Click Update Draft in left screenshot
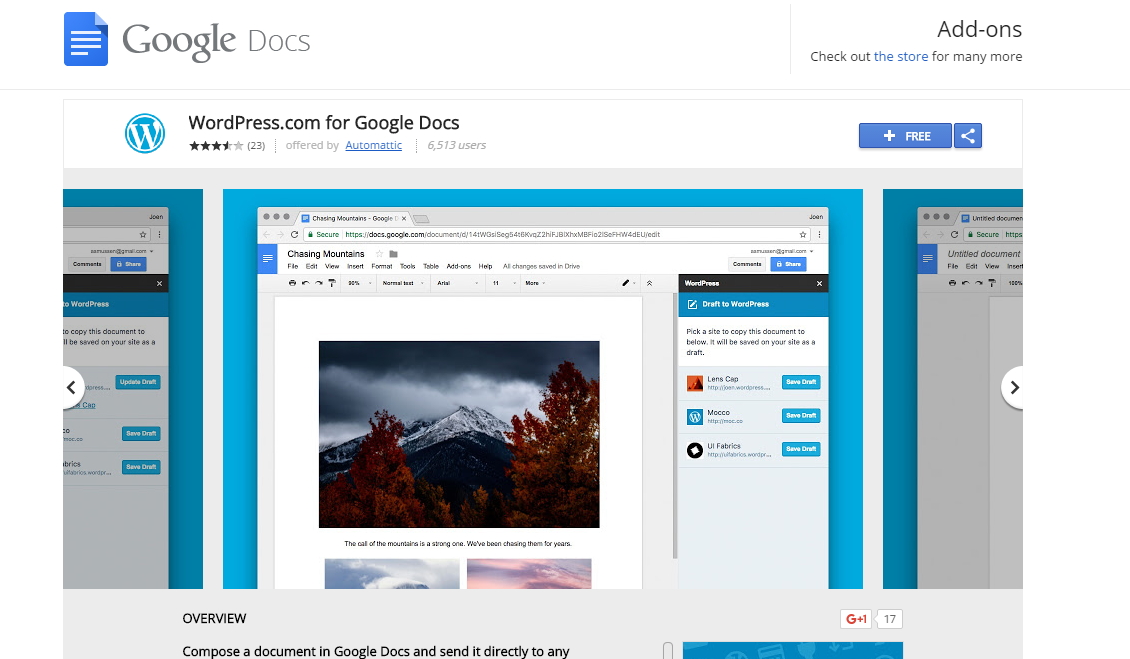Screen dimensions: 1130x659 coord(138,382)
